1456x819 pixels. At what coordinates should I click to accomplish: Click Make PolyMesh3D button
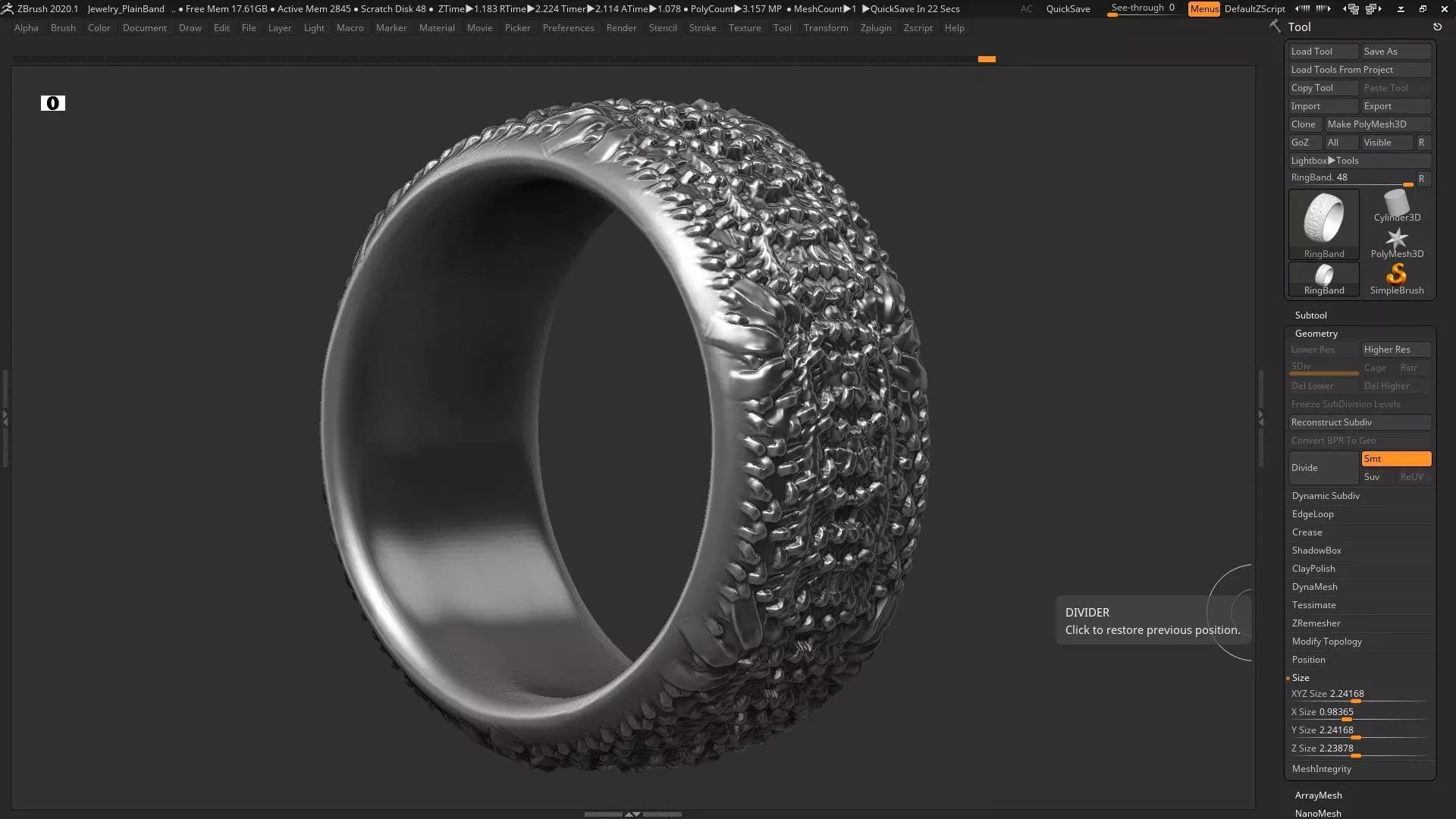[1377, 124]
